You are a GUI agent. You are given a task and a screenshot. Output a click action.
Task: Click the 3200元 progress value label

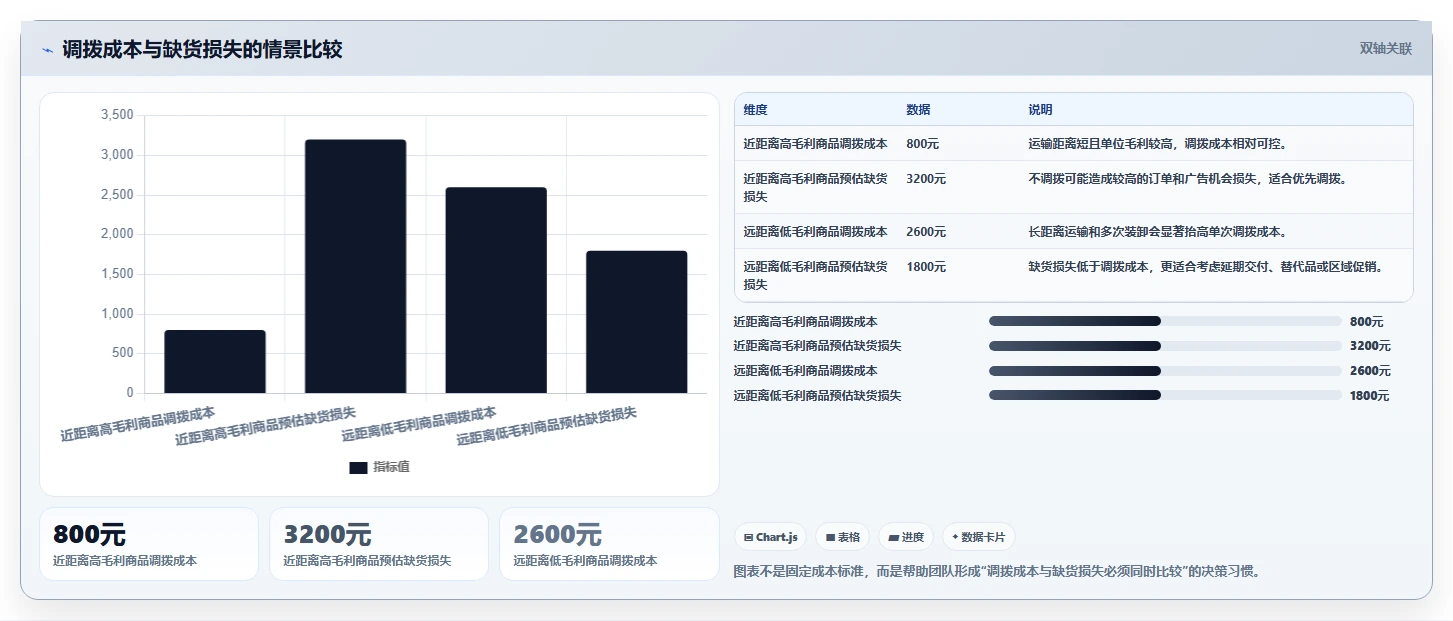pos(1370,346)
